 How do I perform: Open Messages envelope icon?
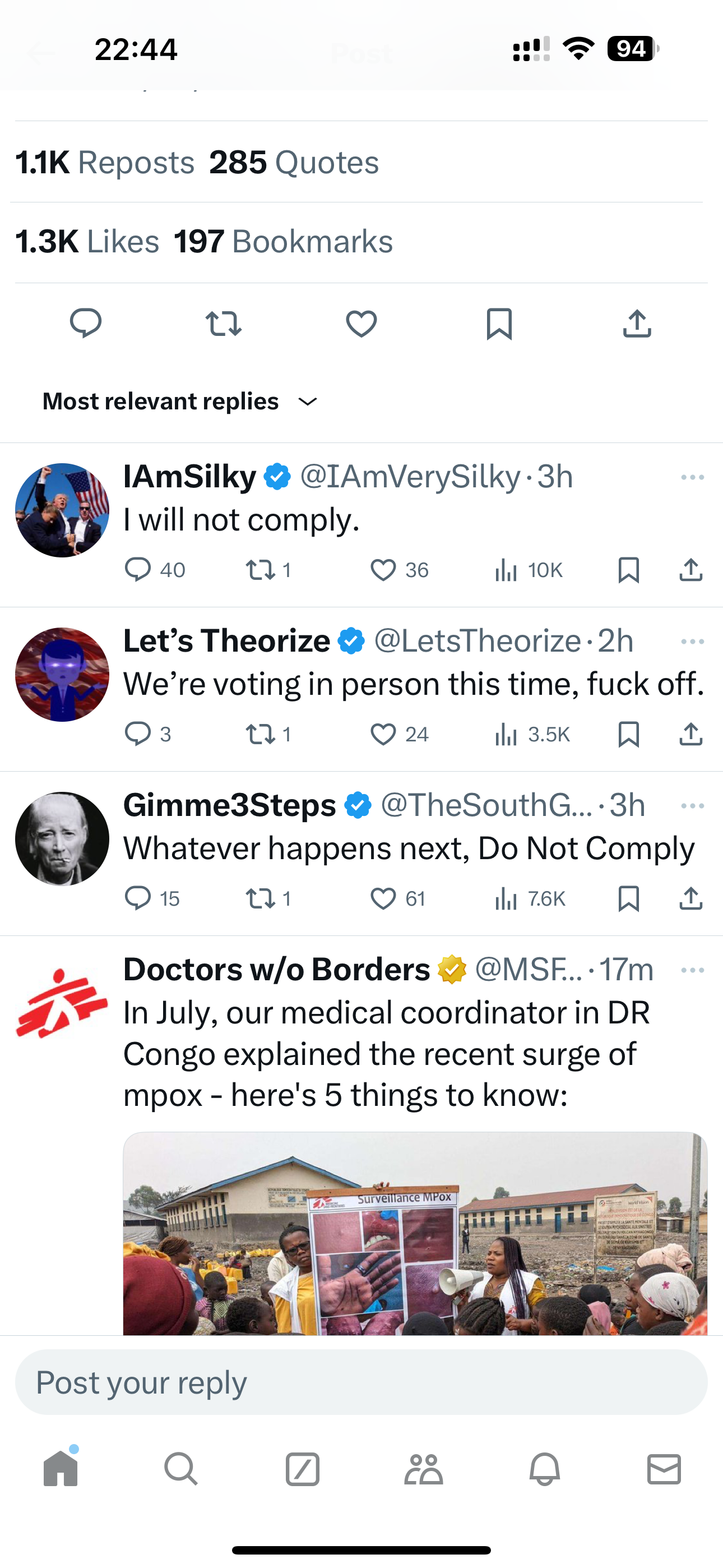point(664,1469)
